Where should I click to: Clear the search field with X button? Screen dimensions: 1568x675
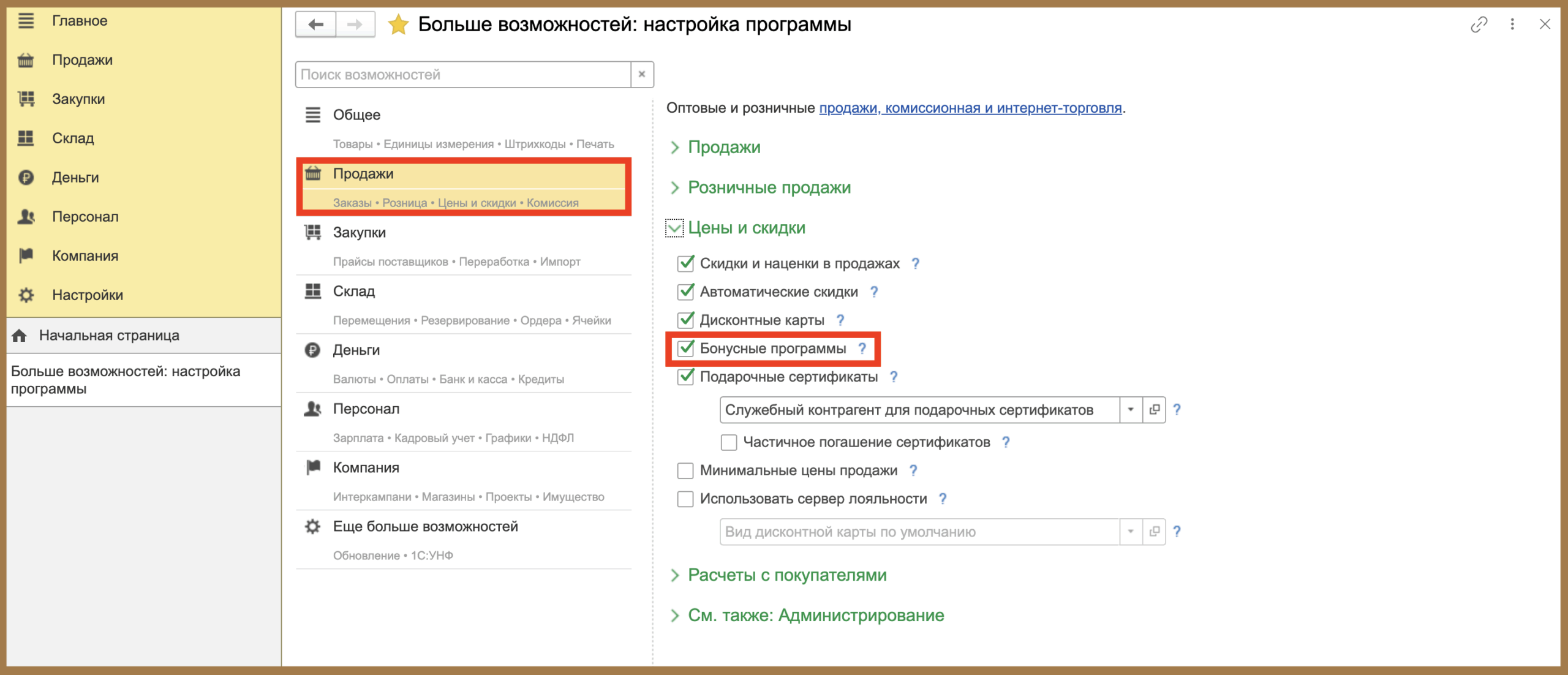[x=642, y=74]
